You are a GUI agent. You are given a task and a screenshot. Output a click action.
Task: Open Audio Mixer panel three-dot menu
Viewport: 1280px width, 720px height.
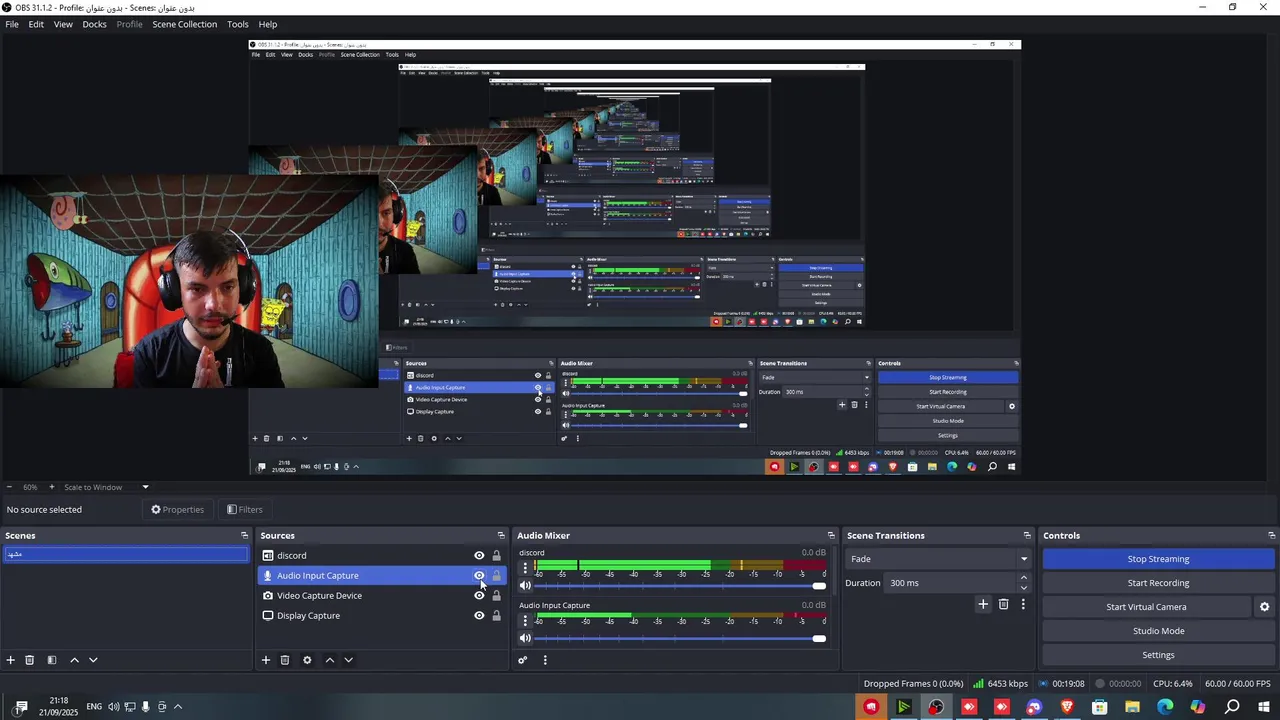545,660
